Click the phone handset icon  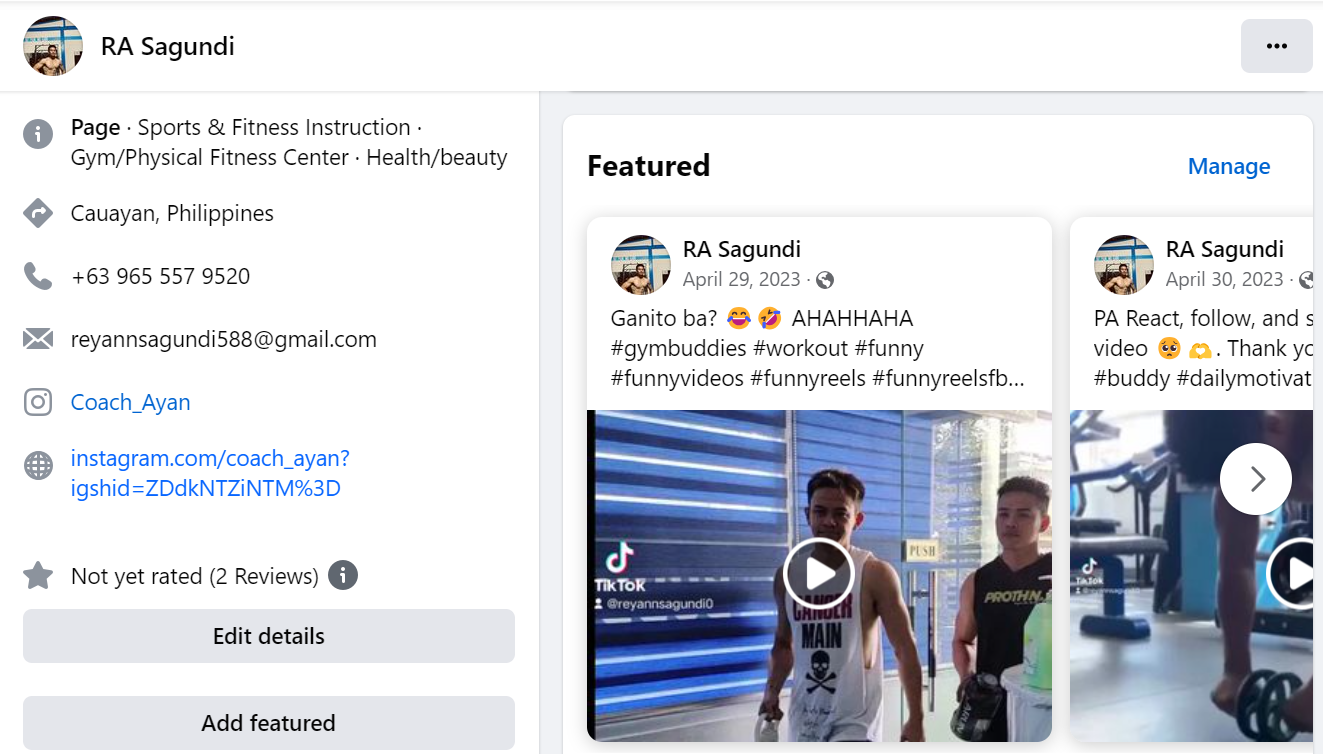(38, 276)
